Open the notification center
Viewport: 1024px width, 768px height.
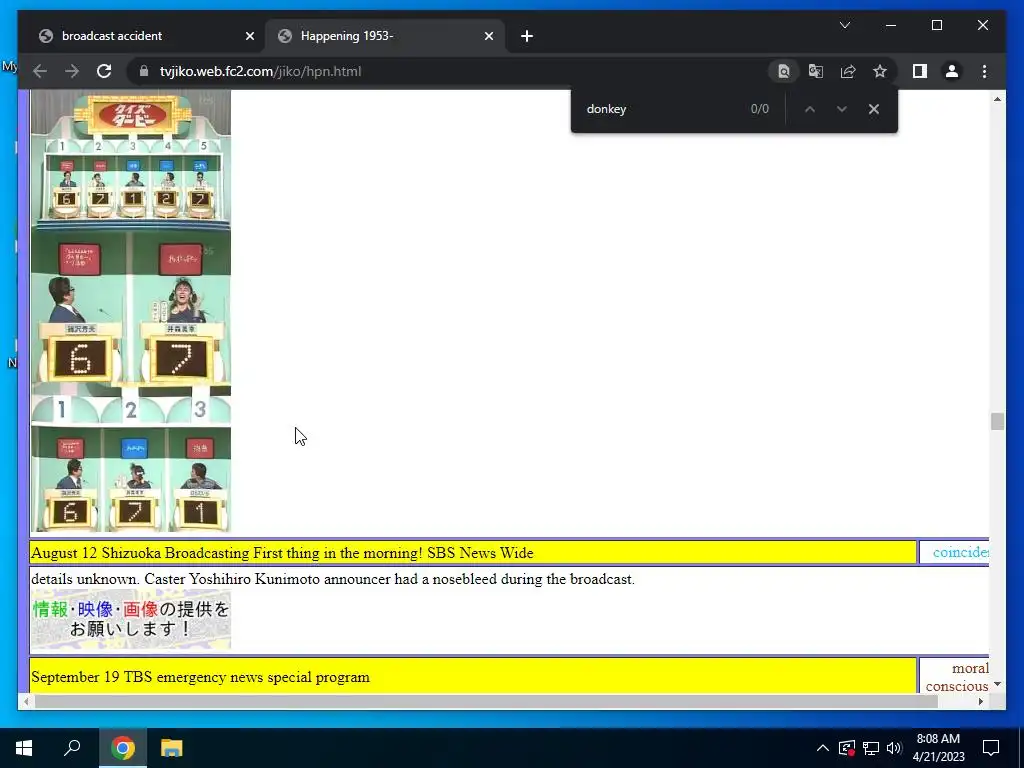(x=991, y=748)
